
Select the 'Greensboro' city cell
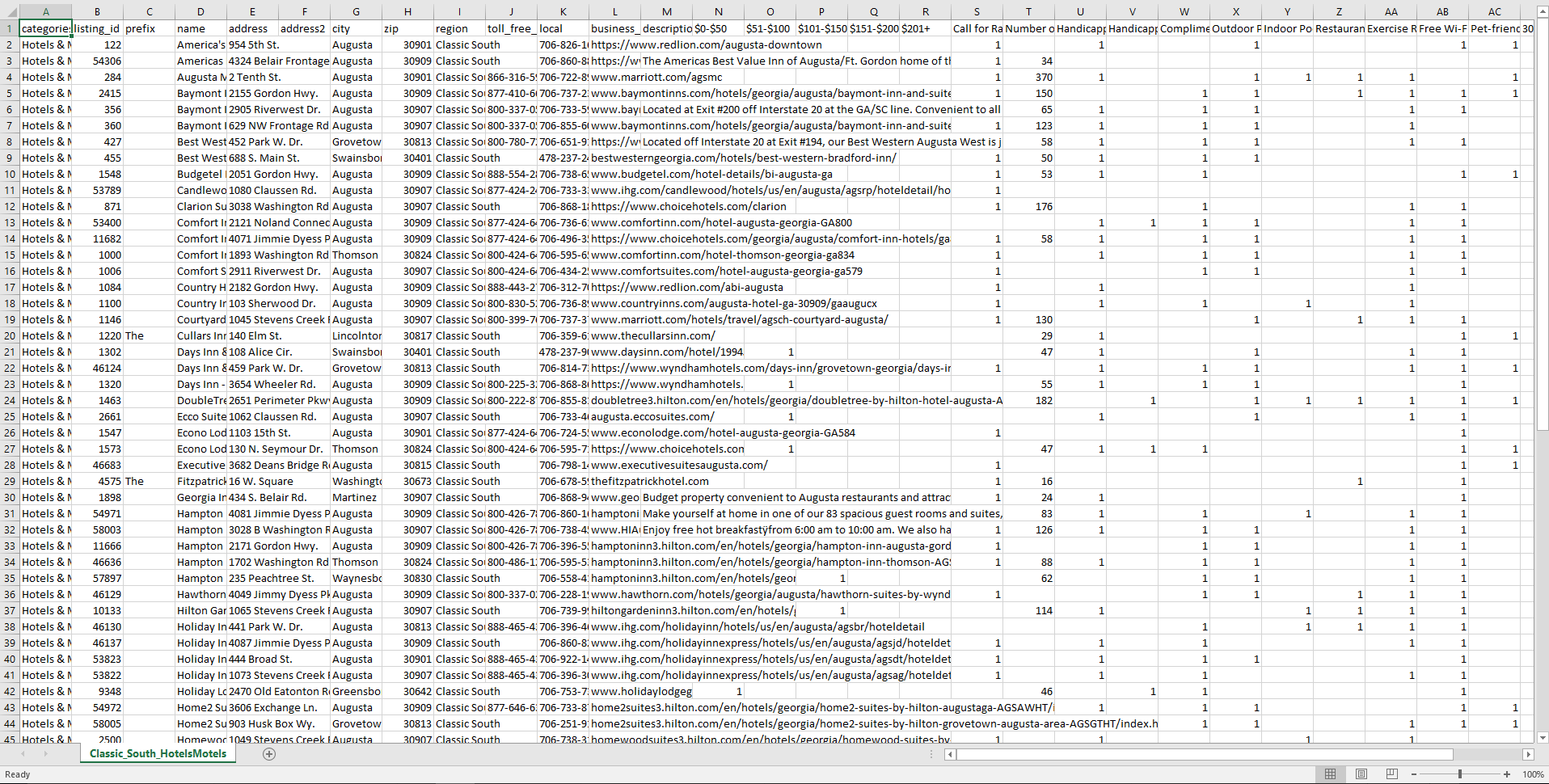tap(356, 691)
